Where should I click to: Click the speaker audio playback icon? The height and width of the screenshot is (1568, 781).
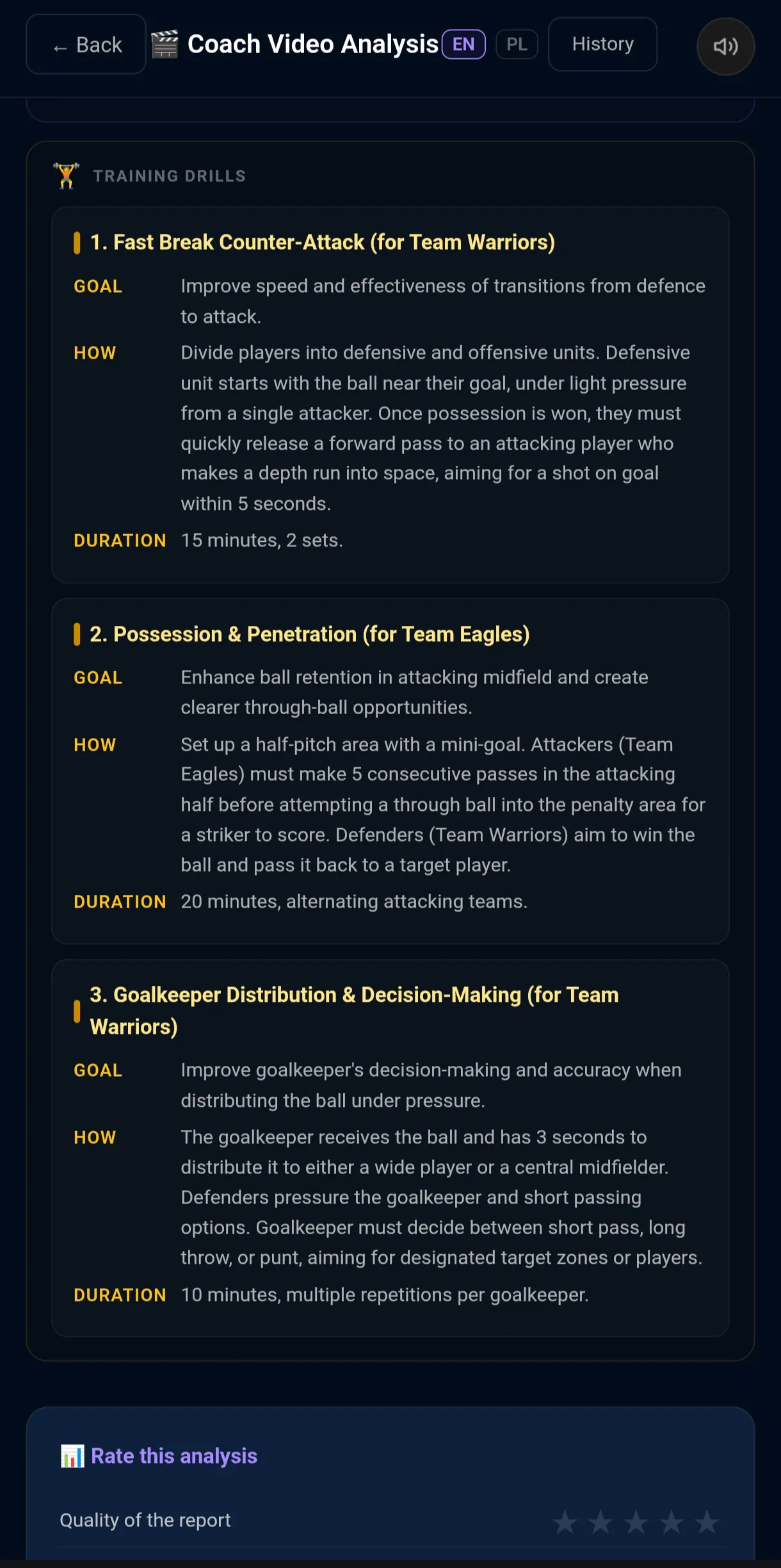click(725, 46)
